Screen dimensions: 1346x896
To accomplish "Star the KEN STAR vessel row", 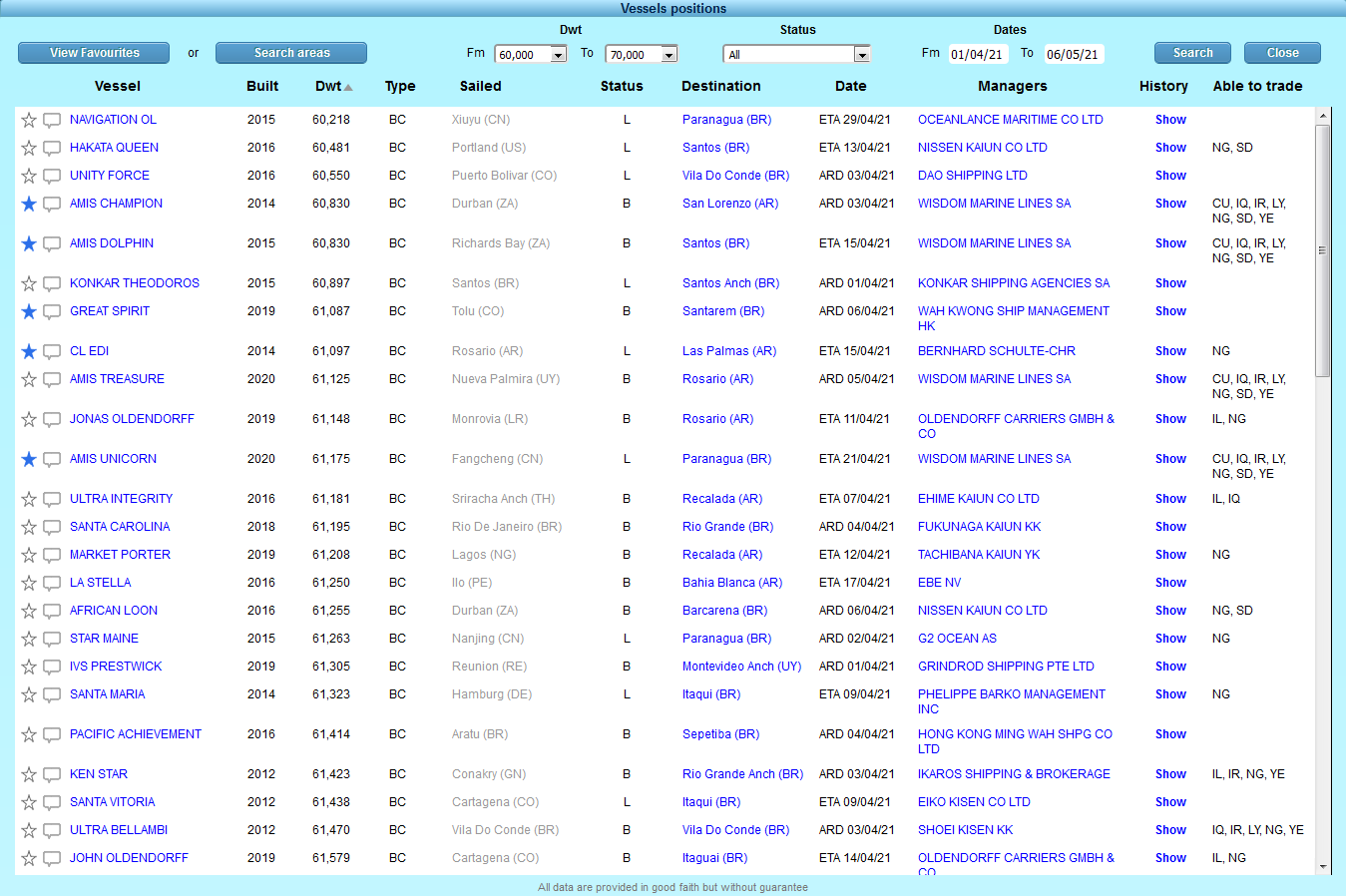I will tap(29, 774).
